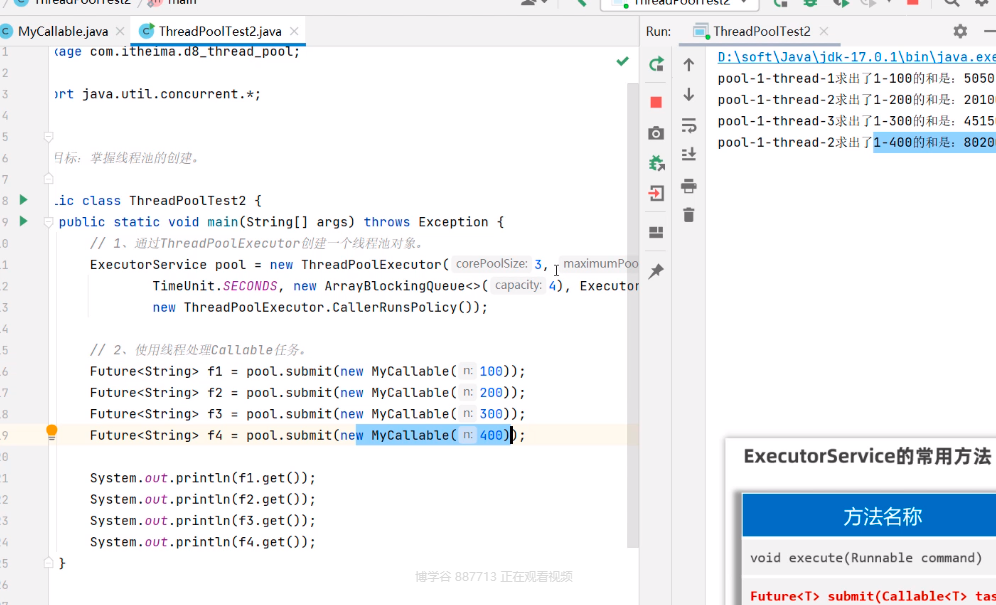Click the fold end marker below the goal comment
This screenshot has height=605, width=996.
pos(48,179)
